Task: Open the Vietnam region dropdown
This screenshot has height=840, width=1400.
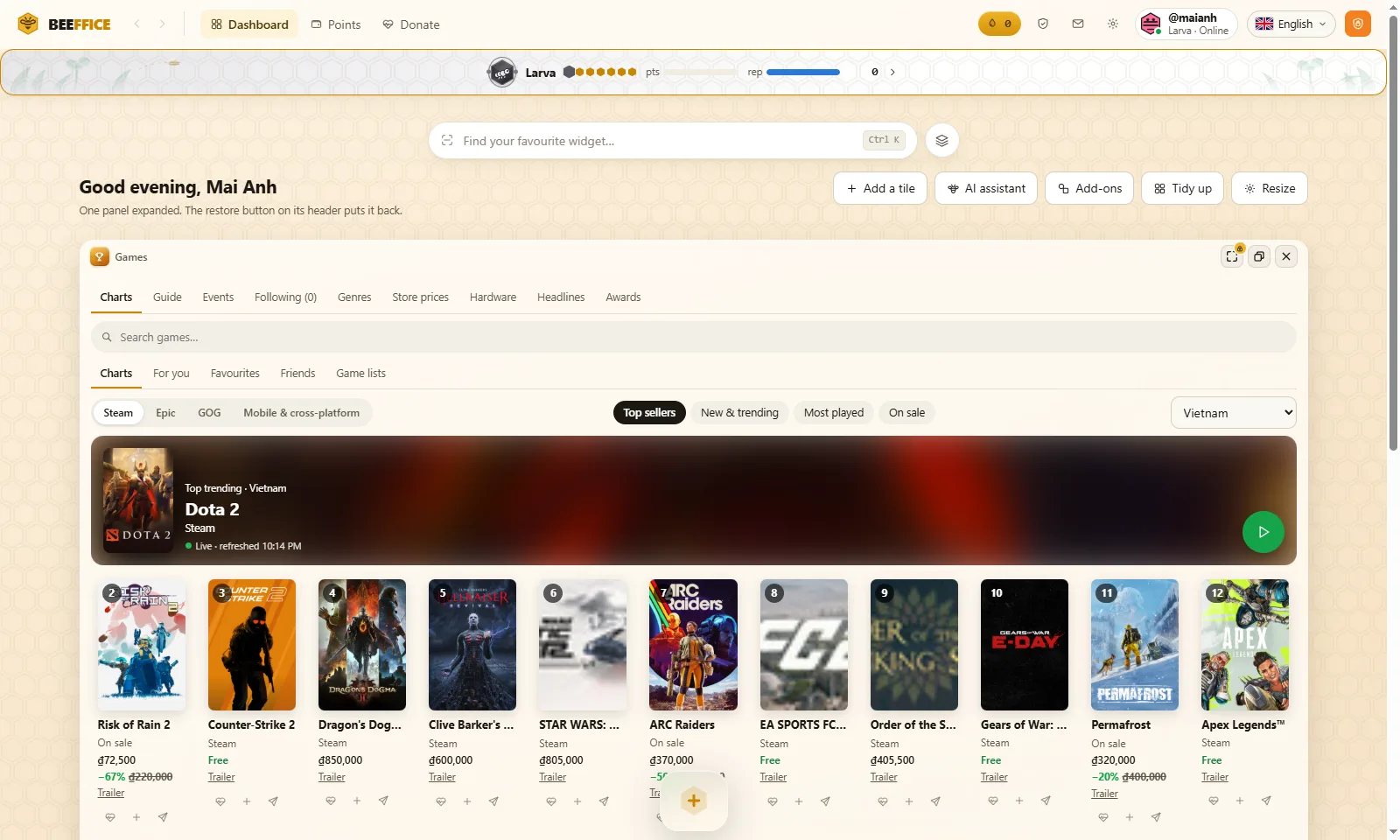Action: tap(1233, 413)
